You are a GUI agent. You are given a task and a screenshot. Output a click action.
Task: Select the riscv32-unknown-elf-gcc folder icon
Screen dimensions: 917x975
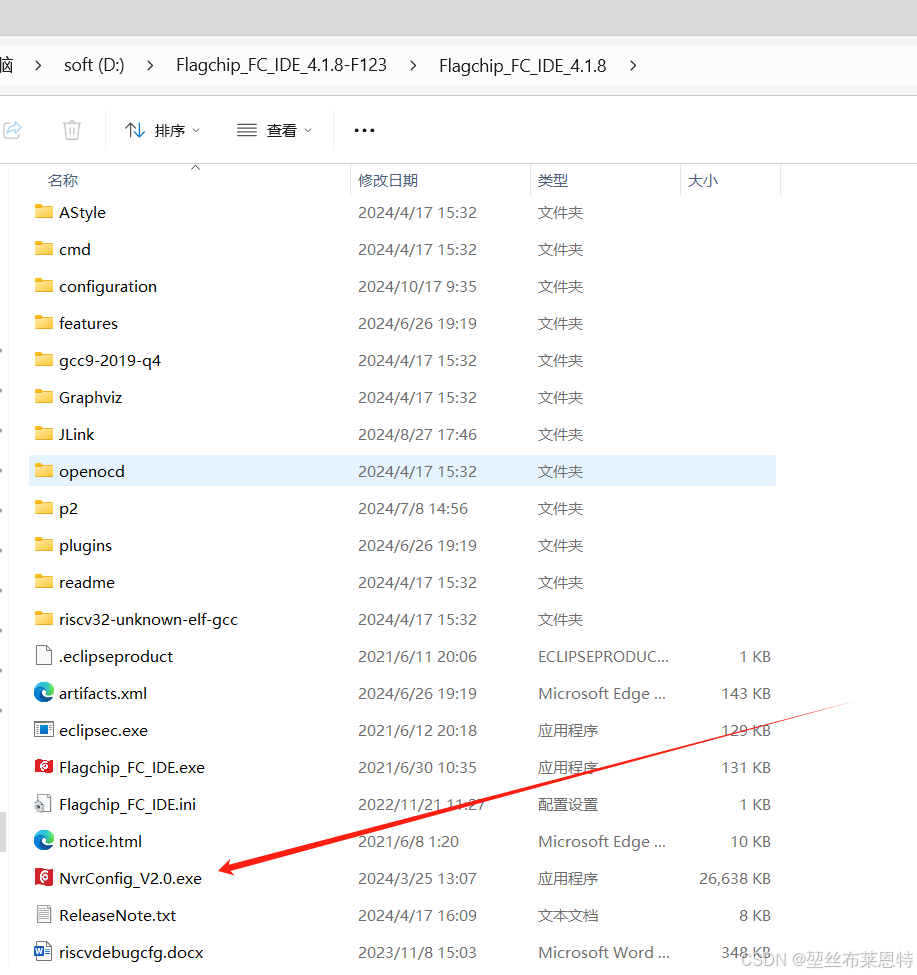click(44, 619)
